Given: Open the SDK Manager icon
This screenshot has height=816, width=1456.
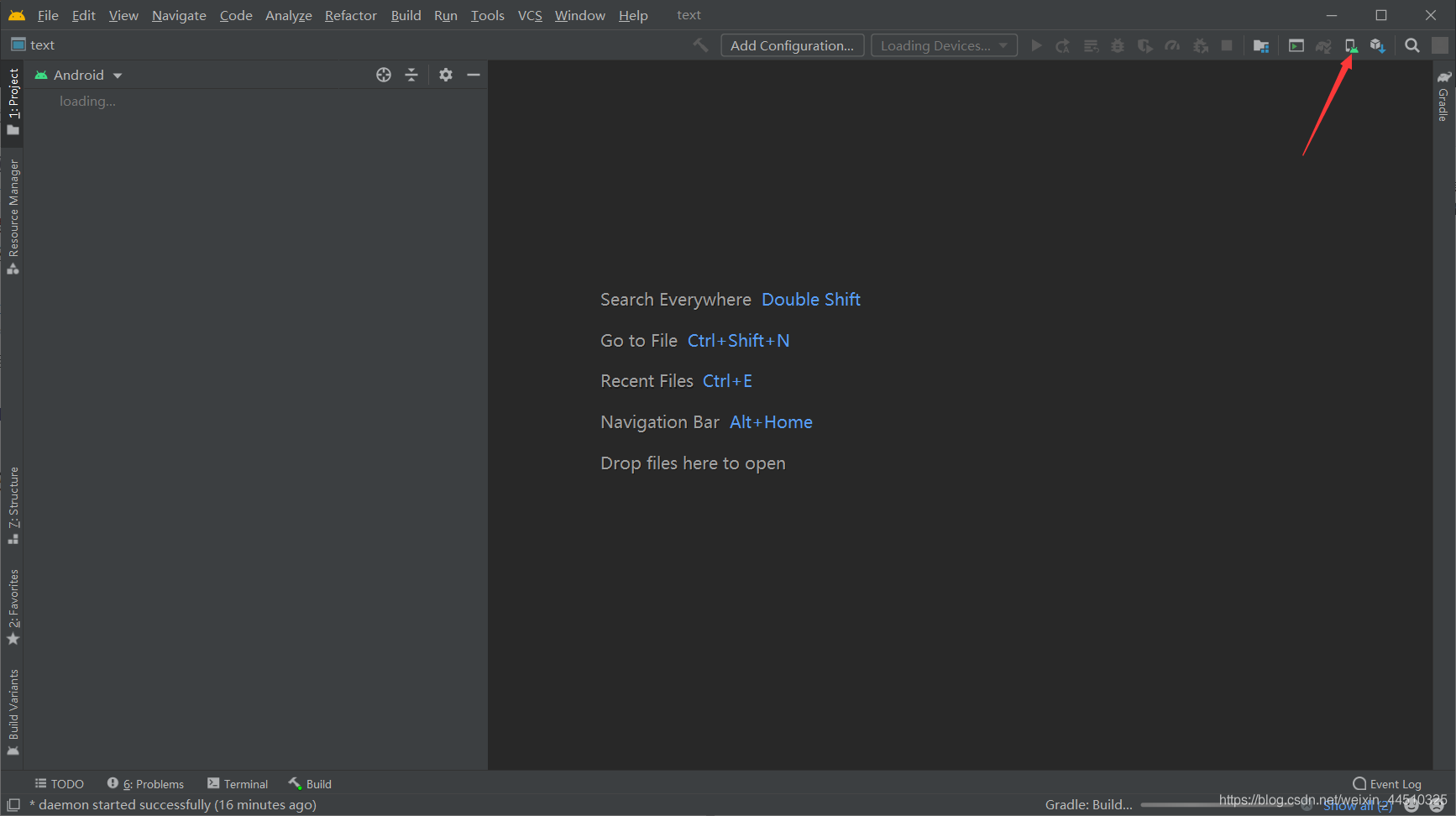Looking at the screenshot, I should [1378, 45].
